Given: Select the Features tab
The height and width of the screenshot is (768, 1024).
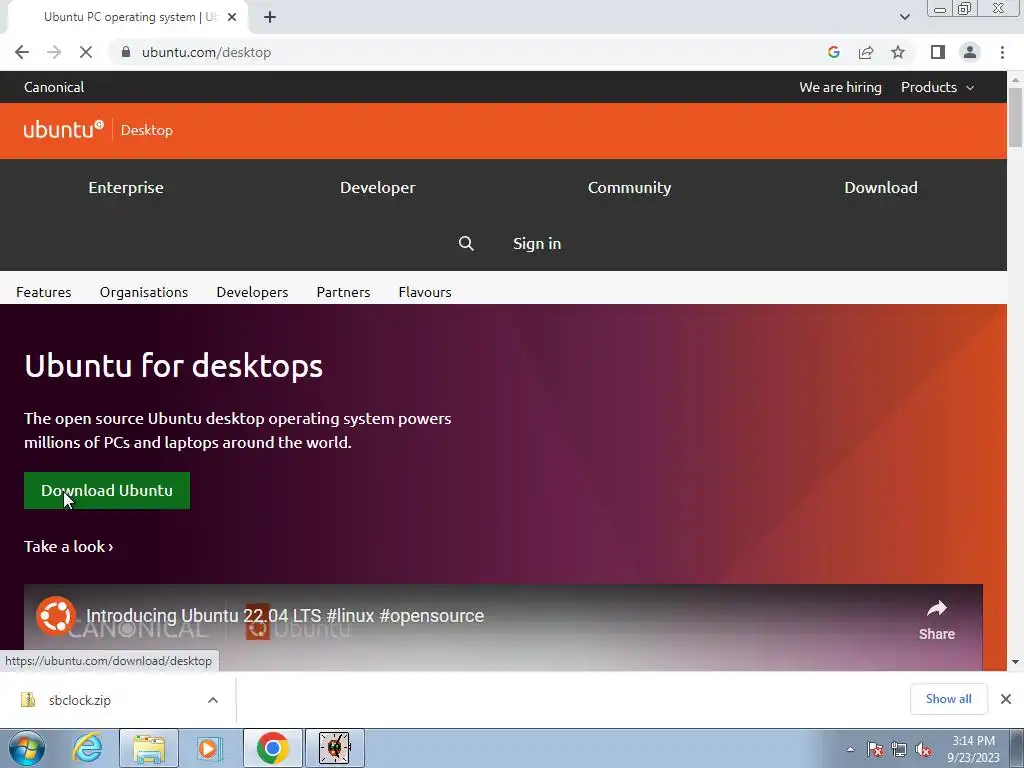Looking at the screenshot, I should pos(44,292).
